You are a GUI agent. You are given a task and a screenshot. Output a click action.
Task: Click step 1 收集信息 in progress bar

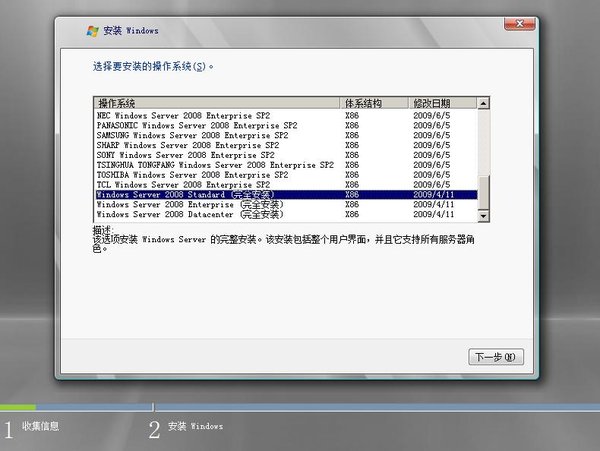(32, 427)
